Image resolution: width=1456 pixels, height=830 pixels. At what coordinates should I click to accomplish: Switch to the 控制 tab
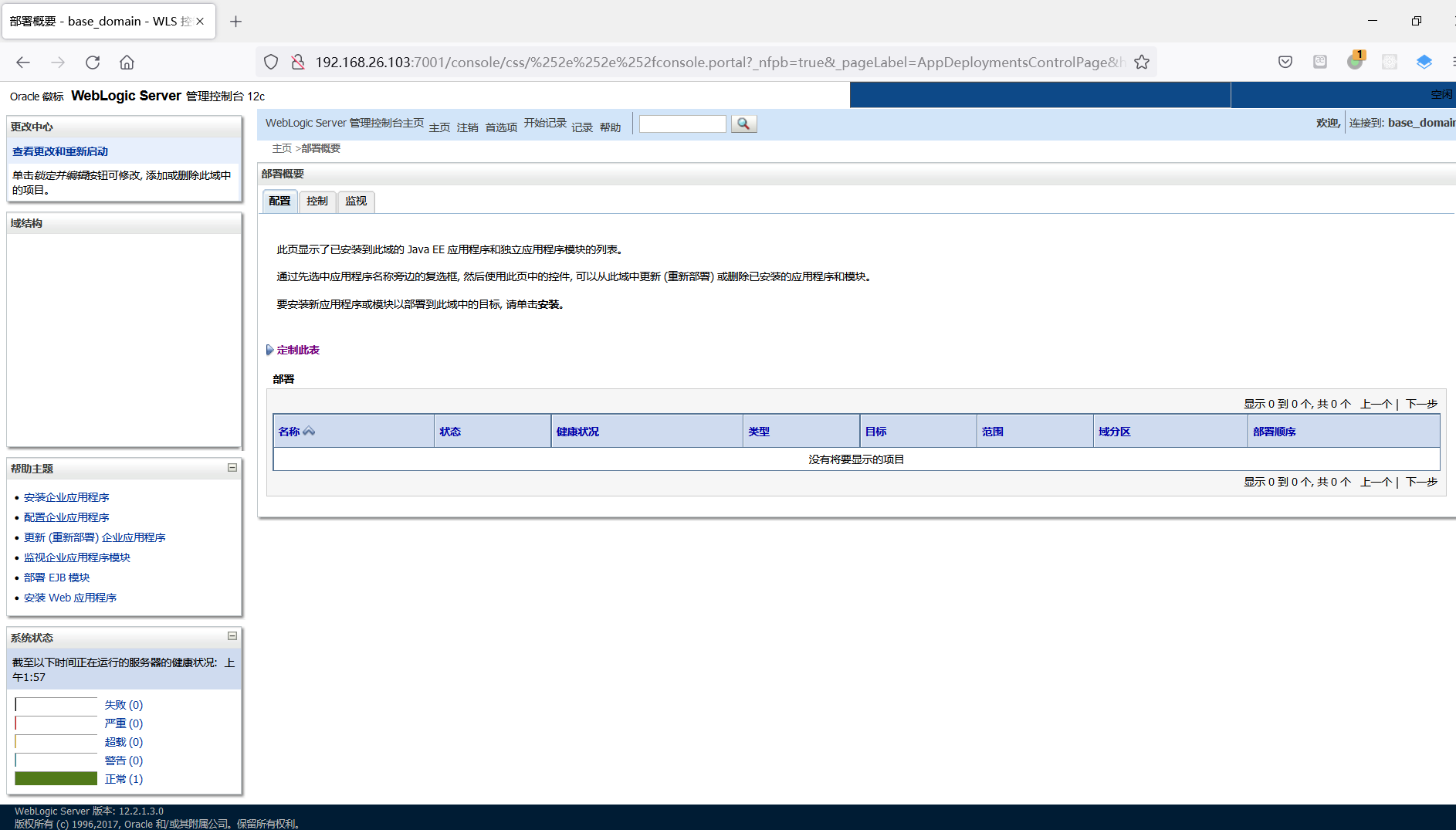317,202
